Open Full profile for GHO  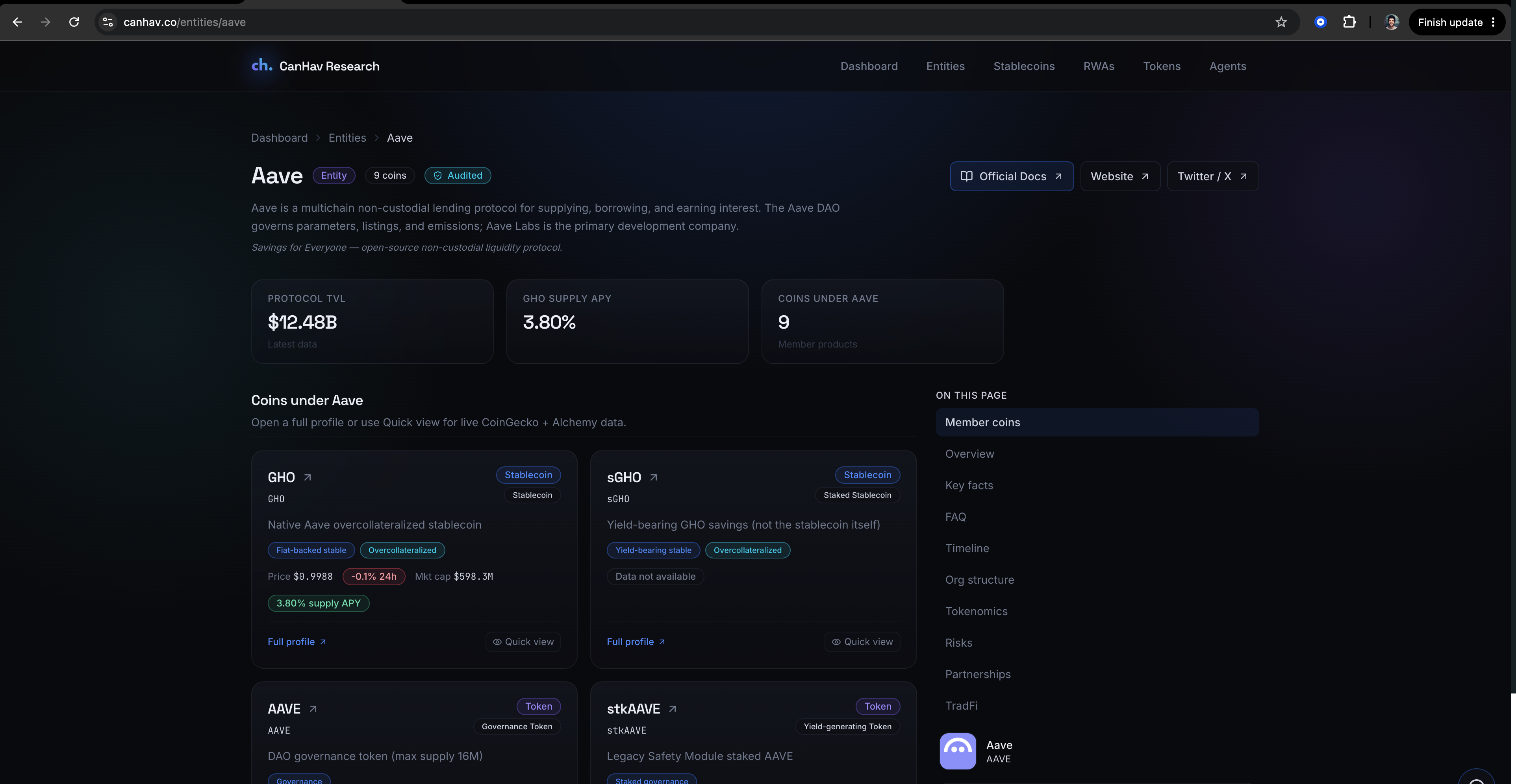click(x=297, y=642)
